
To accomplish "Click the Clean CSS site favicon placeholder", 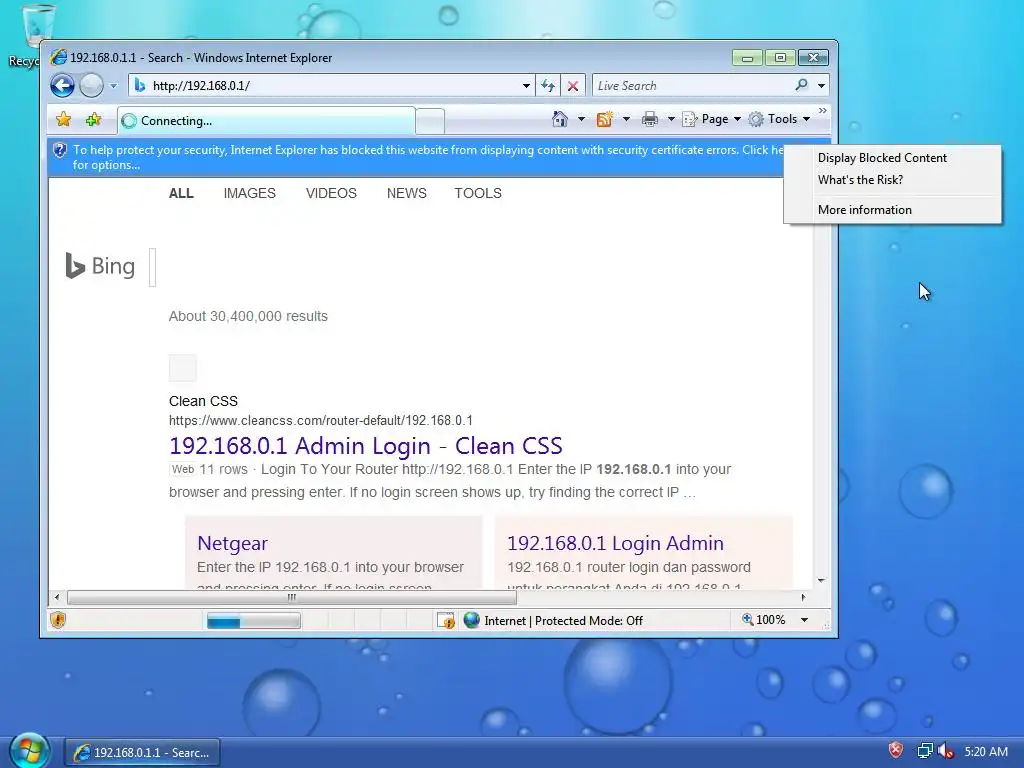I will click(183, 368).
